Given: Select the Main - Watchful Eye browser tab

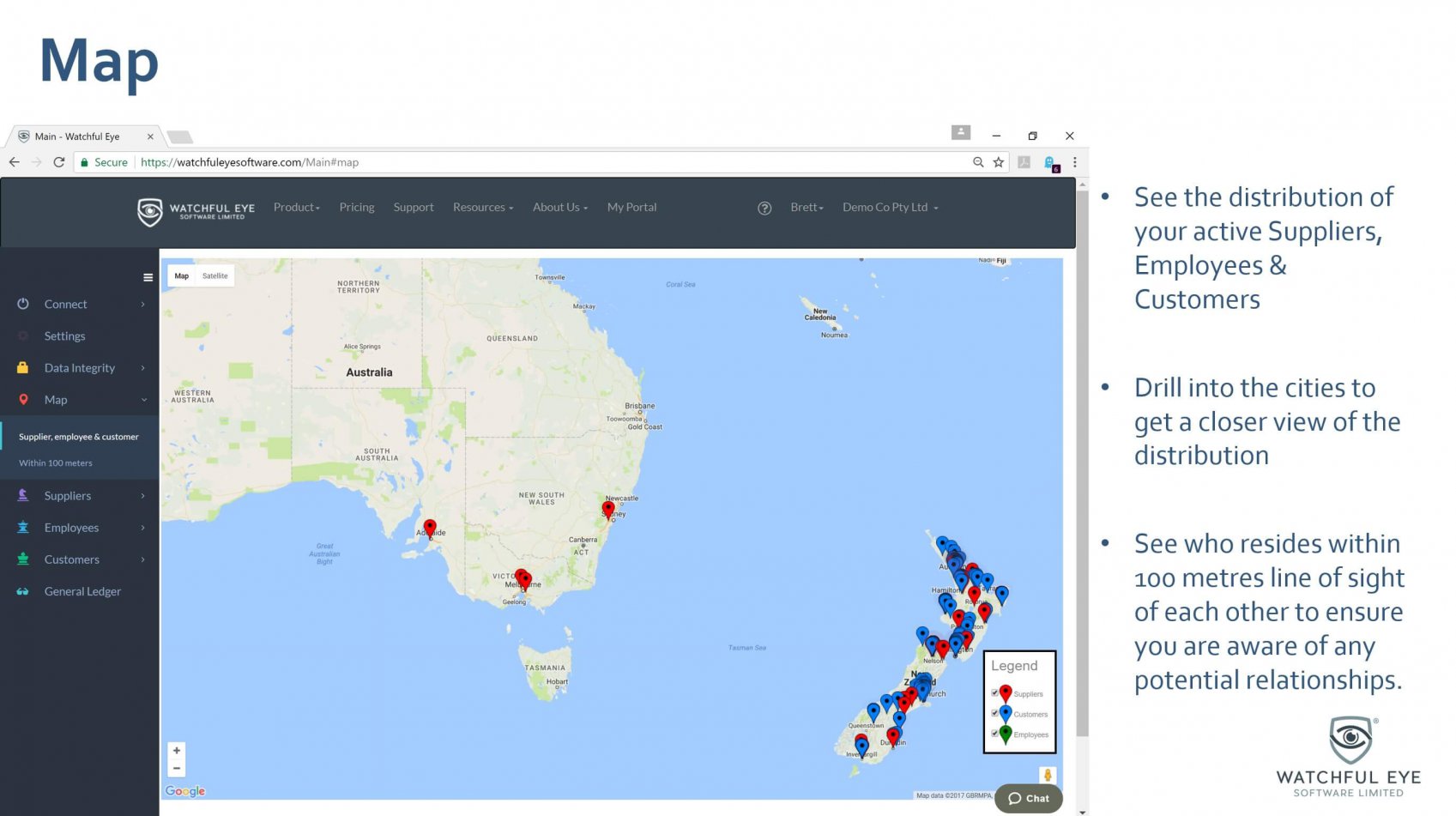Looking at the screenshot, I should [x=84, y=136].
